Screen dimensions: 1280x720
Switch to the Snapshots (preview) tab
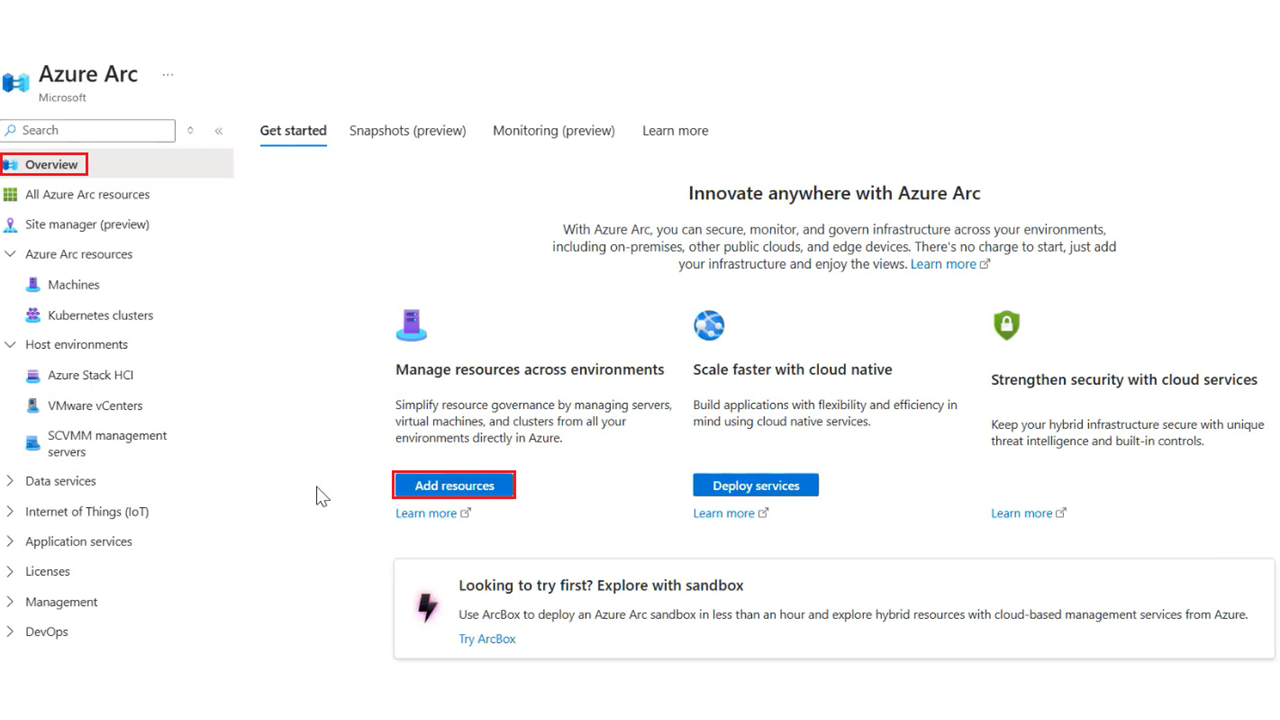pos(407,130)
